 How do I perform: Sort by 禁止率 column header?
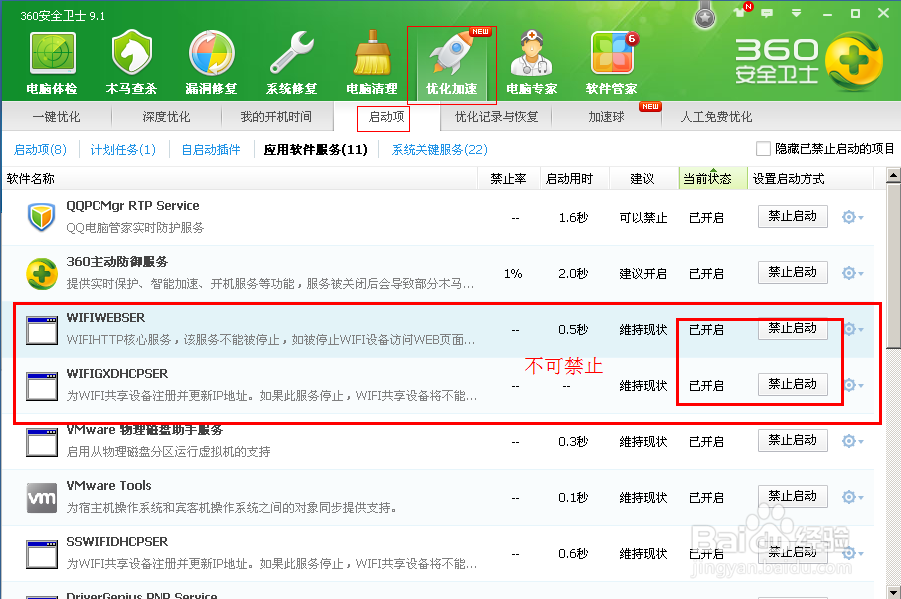click(509, 179)
